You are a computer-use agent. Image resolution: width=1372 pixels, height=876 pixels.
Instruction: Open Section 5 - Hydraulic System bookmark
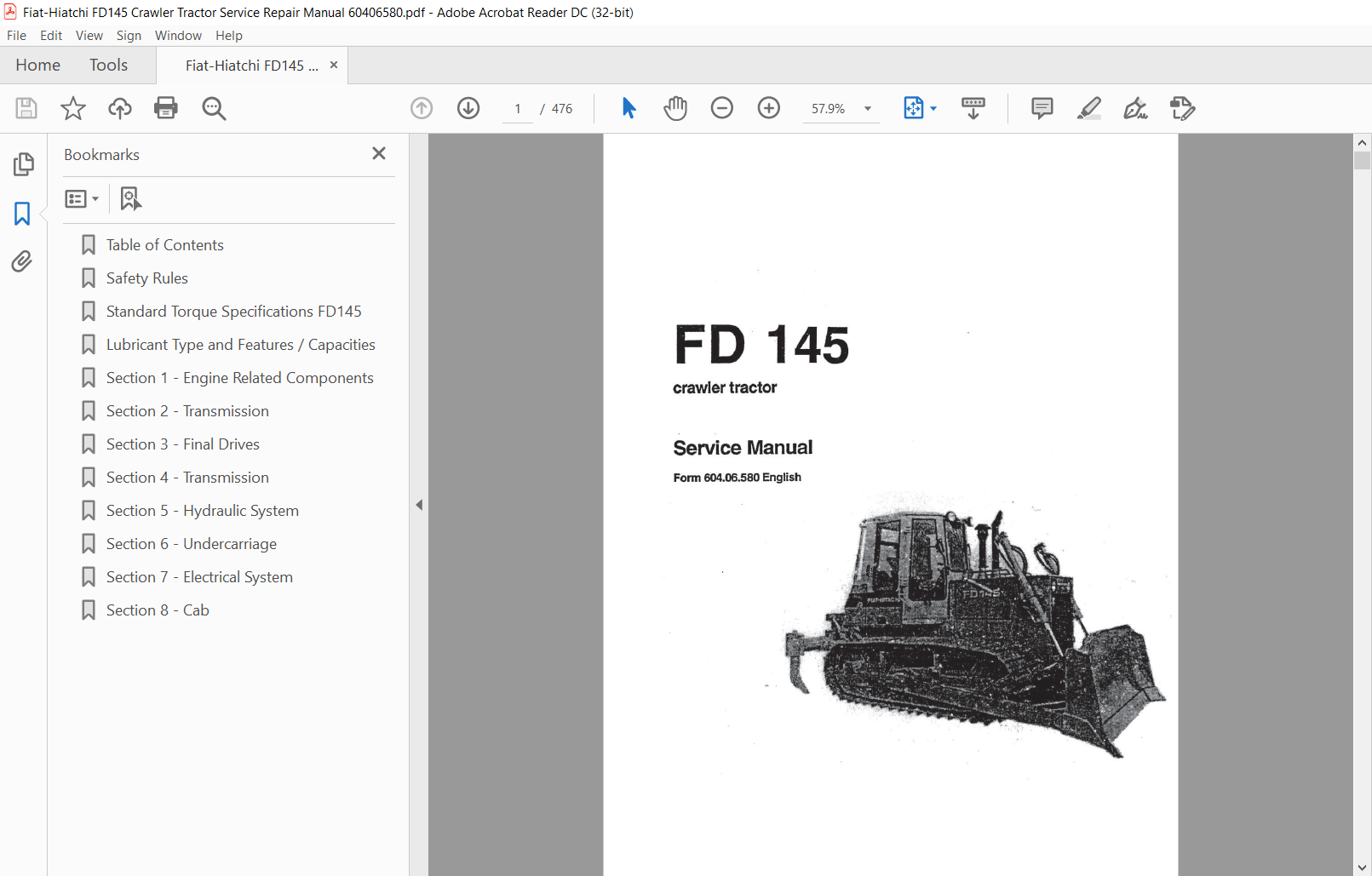coord(202,511)
